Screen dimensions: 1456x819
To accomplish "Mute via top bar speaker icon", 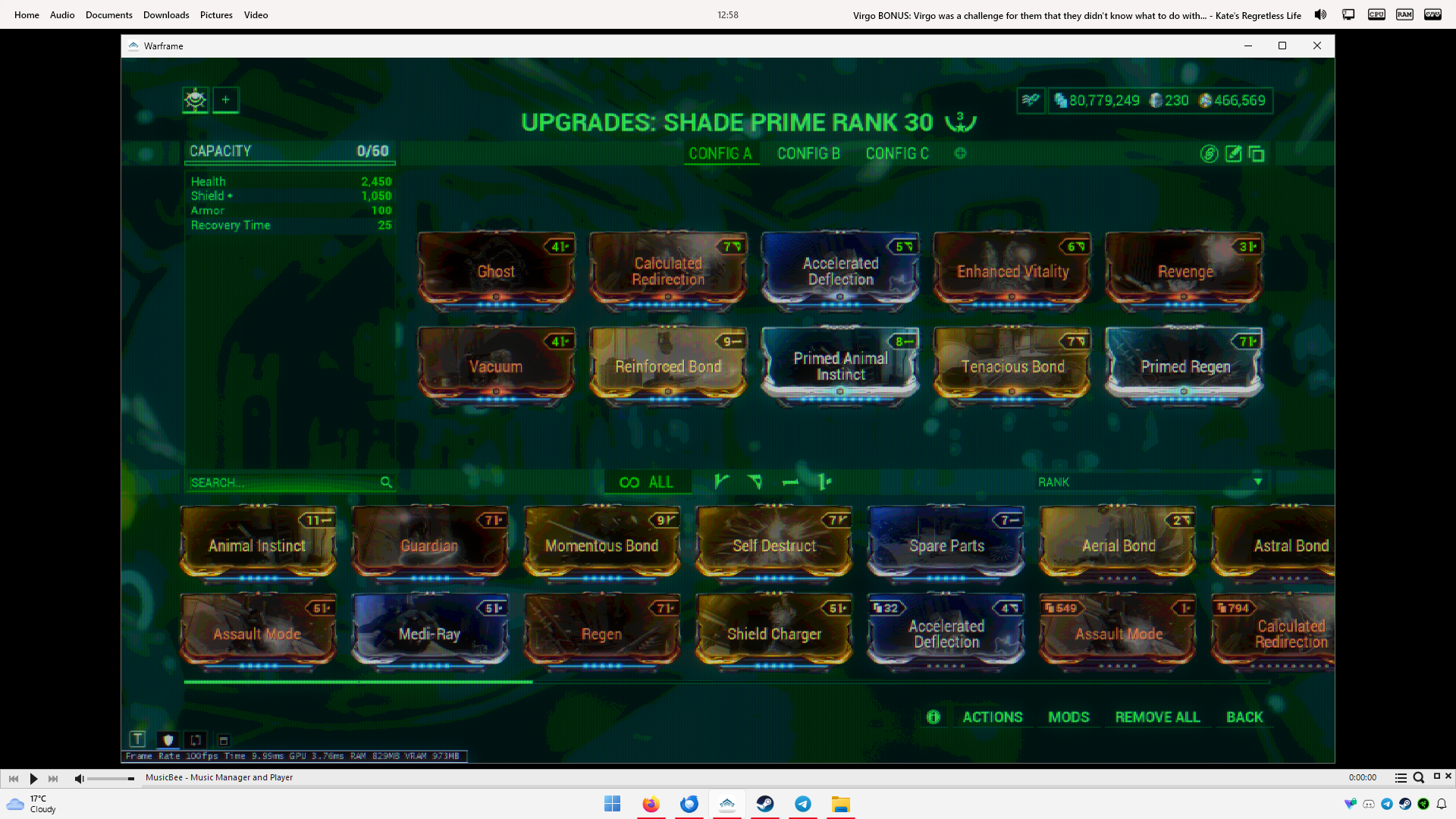I will pyautogui.click(x=1320, y=14).
